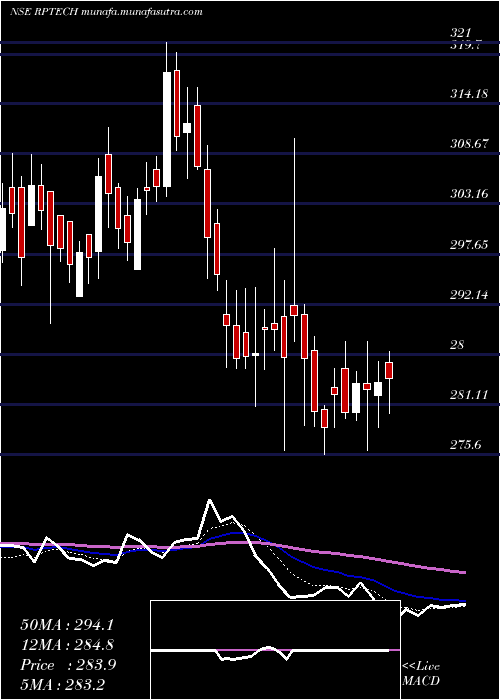The image size is (500, 700).
Task: Click inside the MACD indicator box
Action: [x=275, y=650]
